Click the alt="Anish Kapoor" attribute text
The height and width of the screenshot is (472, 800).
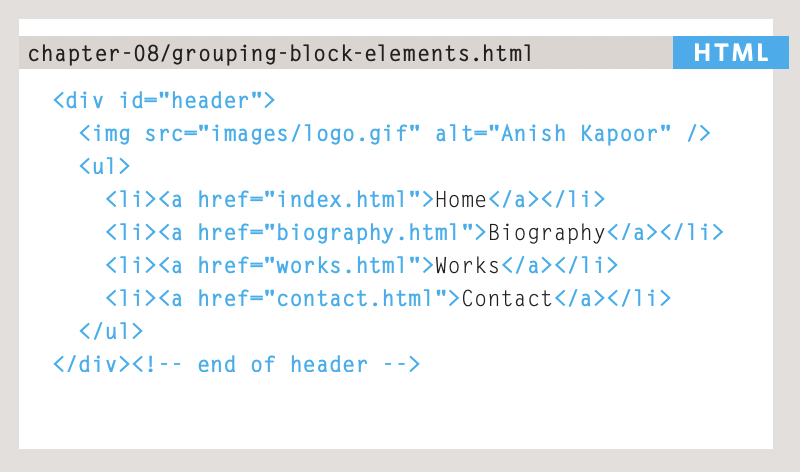553,134
